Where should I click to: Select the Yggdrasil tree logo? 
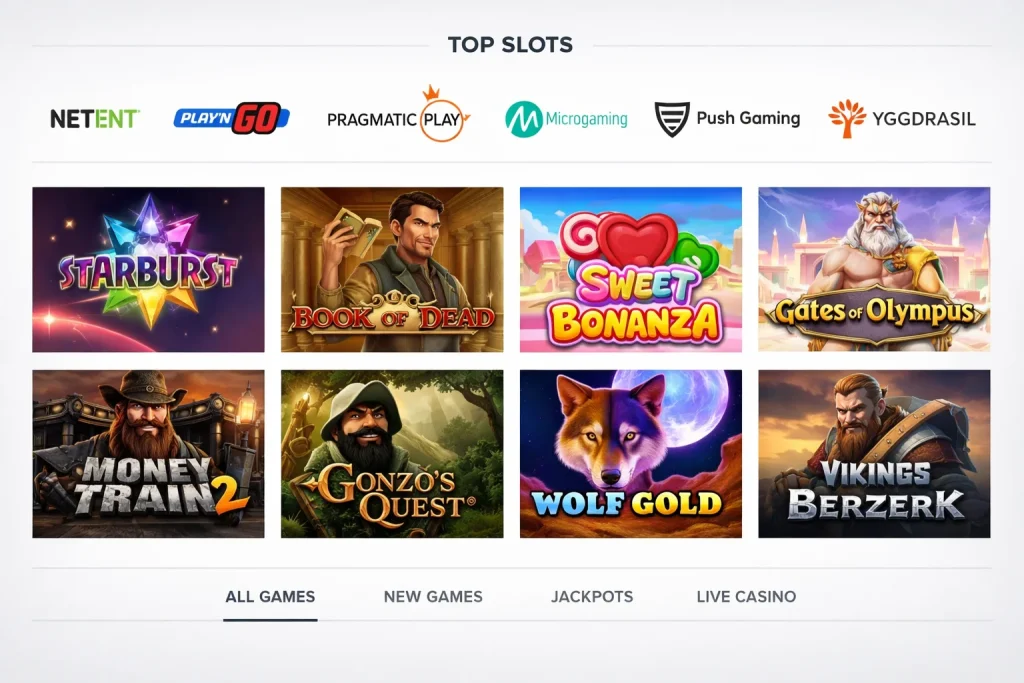(847, 119)
